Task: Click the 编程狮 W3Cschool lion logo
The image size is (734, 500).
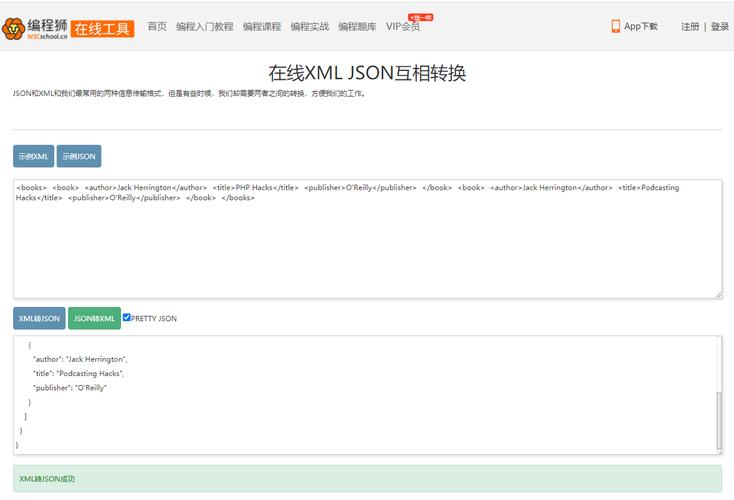Action: click(35, 29)
